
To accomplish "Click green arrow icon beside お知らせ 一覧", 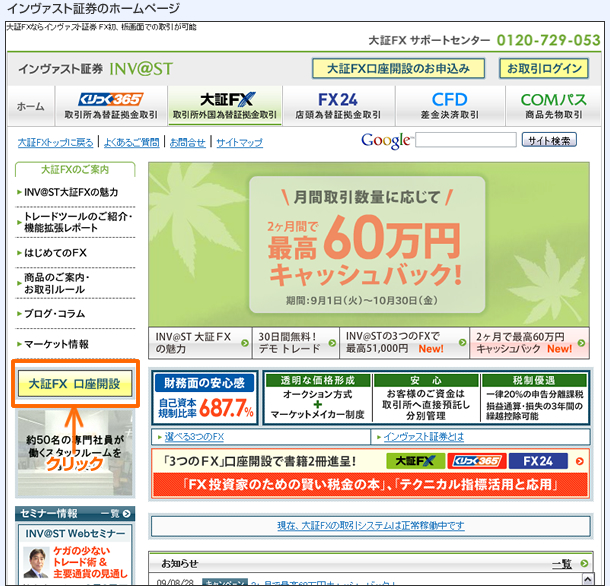I will [584, 563].
